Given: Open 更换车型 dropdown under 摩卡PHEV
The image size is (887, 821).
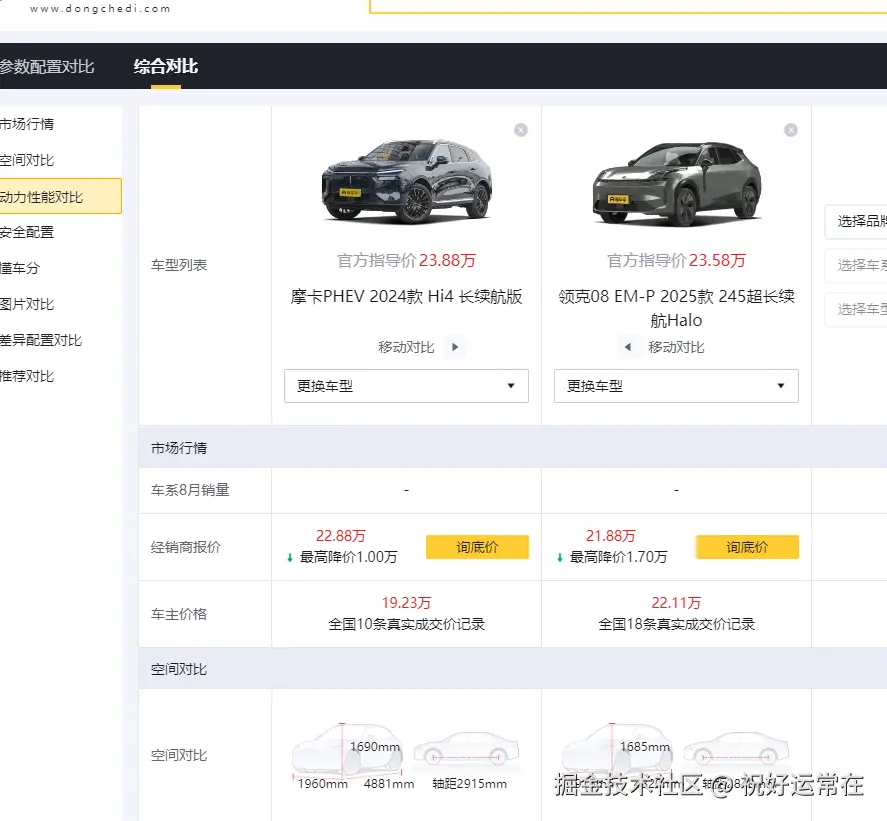Looking at the screenshot, I should (x=405, y=386).
